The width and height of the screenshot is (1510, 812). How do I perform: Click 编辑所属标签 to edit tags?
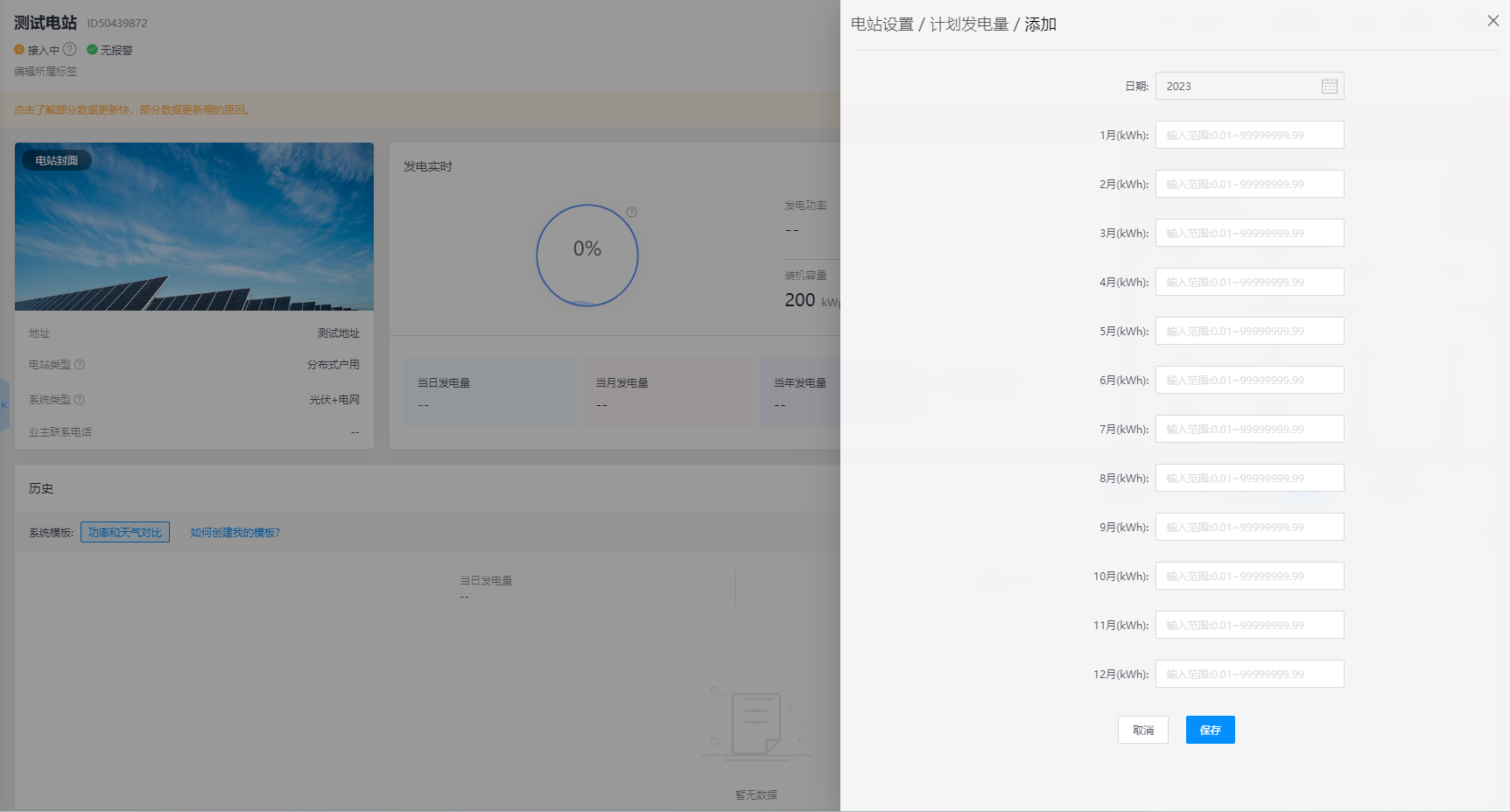46,72
